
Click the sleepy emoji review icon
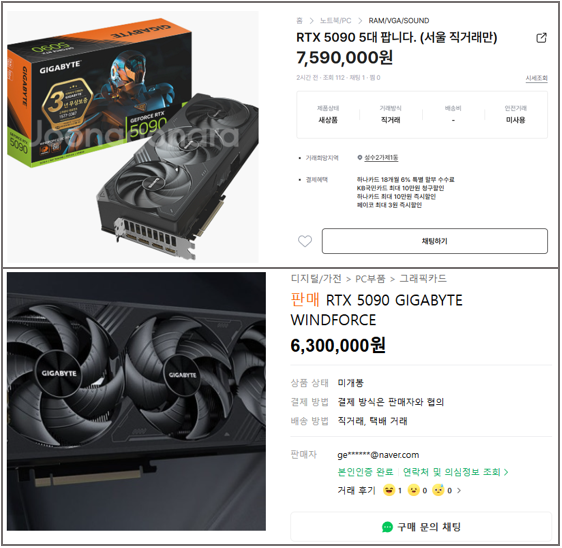tap(438, 490)
